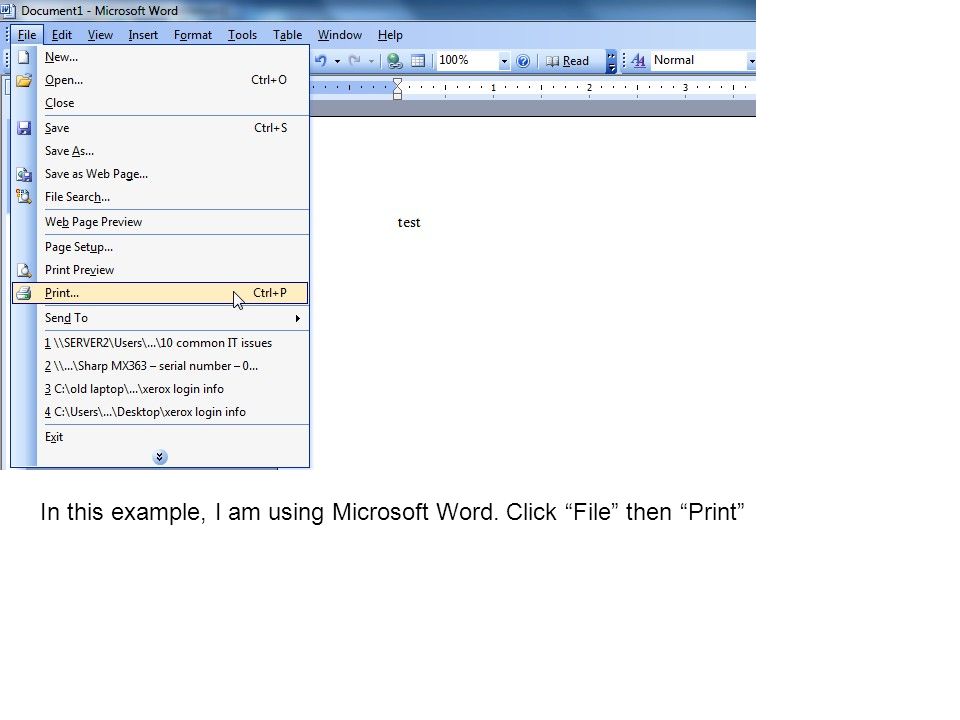Choose Print... from the File menu

(160, 293)
